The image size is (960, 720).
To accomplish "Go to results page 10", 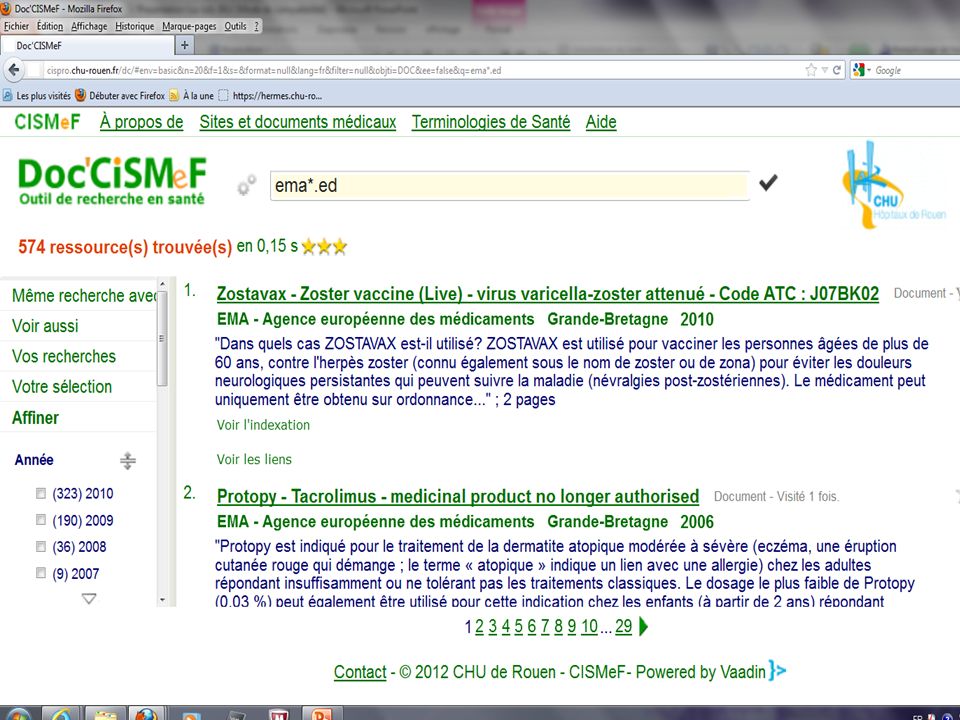I will pos(589,626).
